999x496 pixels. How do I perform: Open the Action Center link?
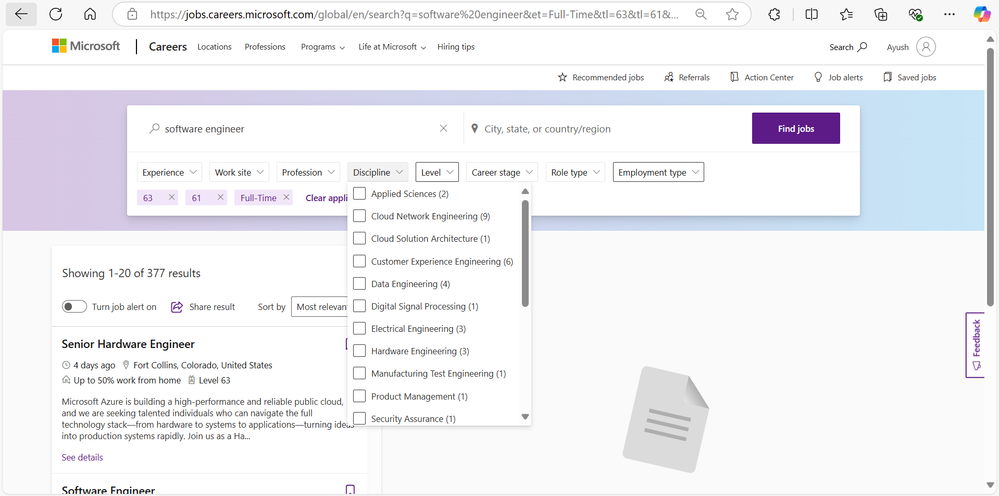(x=762, y=77)
